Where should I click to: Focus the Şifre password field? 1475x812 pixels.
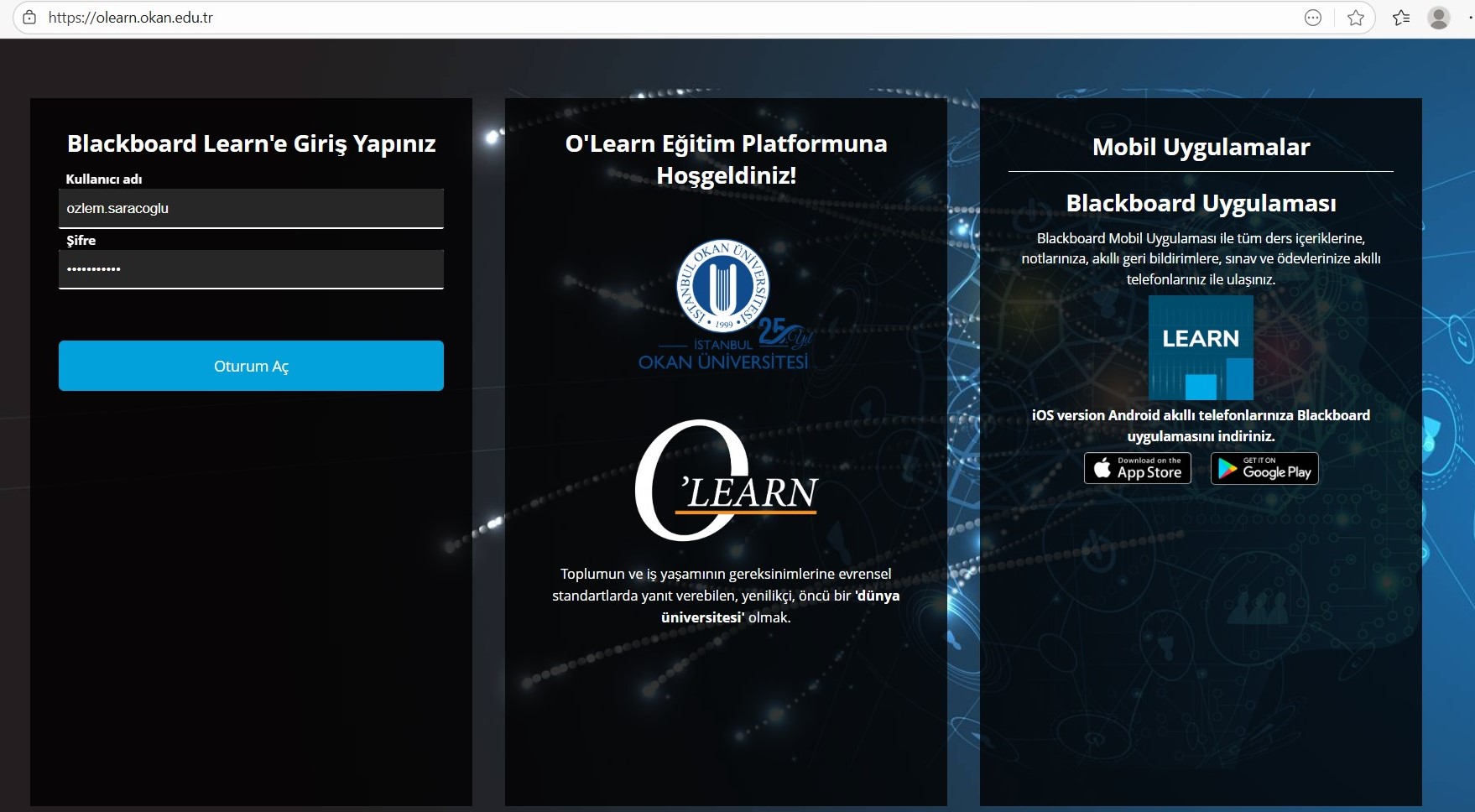point(251,269)
